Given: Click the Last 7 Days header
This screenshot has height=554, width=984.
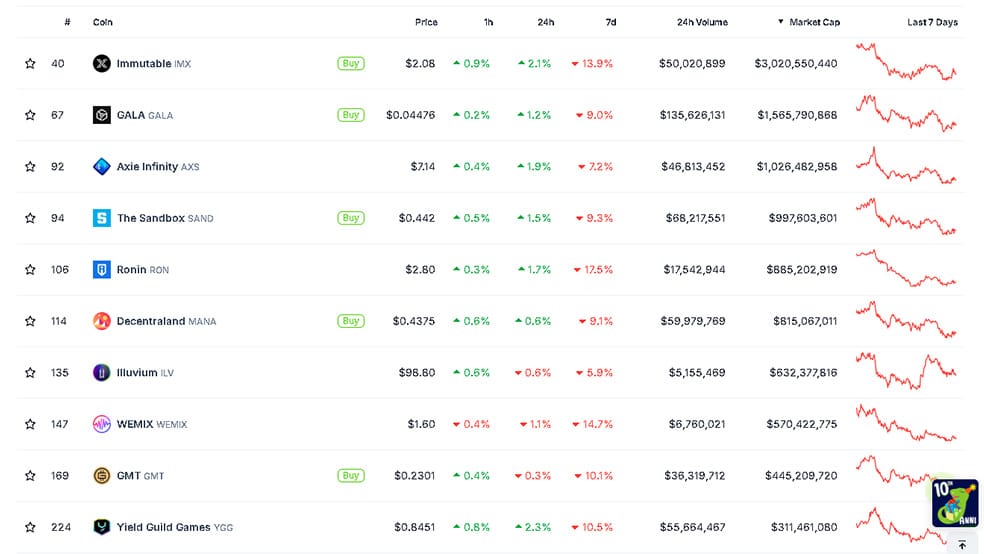Looking at the screenshot, I should coord(933,22).
